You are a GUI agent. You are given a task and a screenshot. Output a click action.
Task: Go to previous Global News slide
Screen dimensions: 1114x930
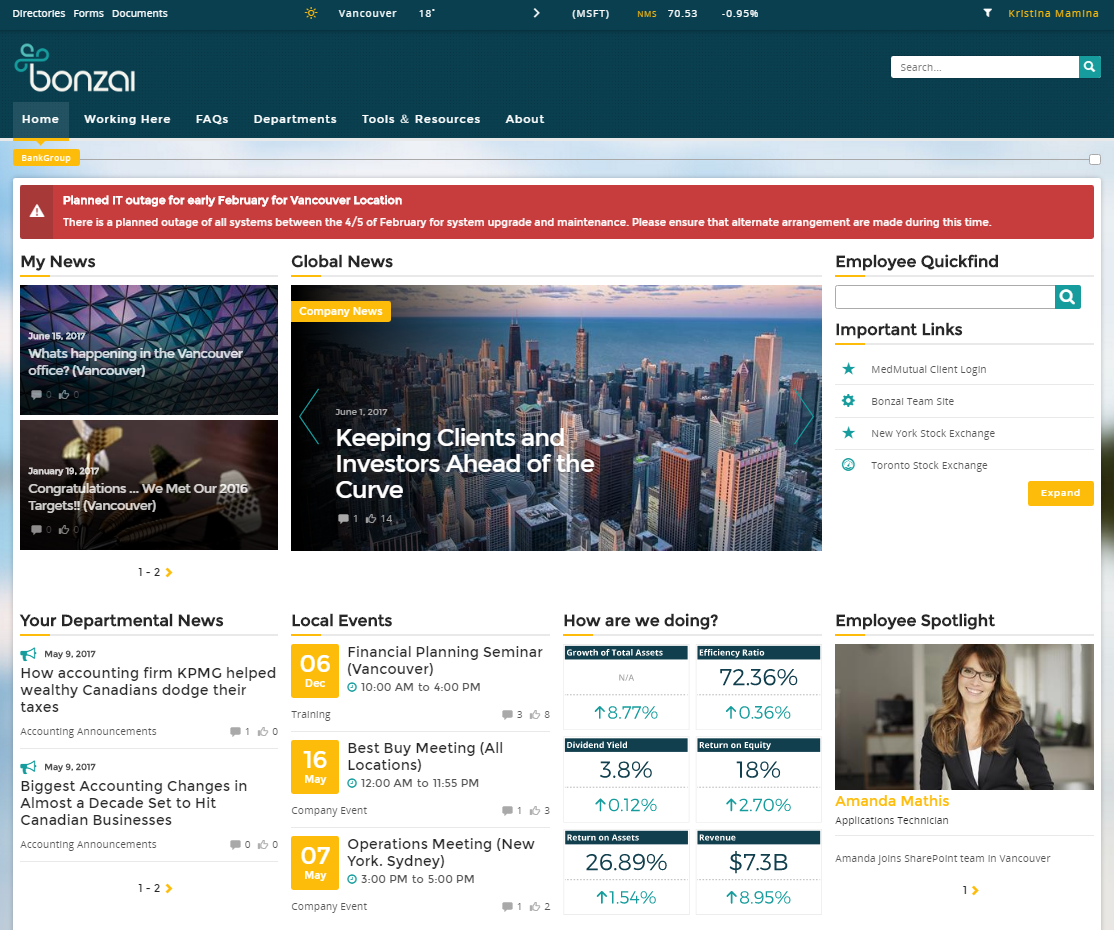tap(308, 417)
